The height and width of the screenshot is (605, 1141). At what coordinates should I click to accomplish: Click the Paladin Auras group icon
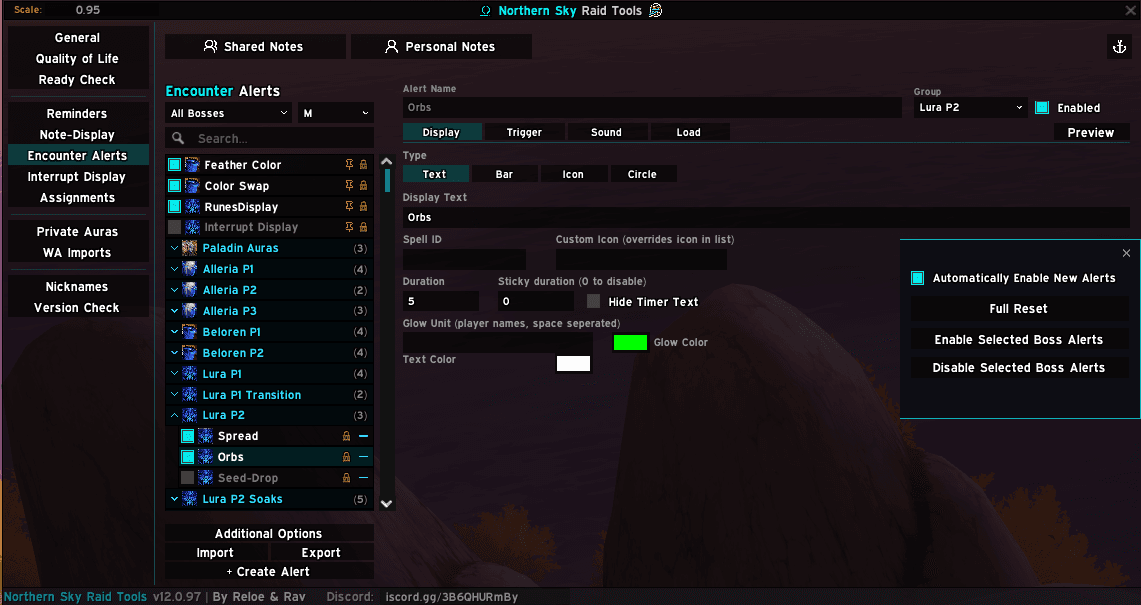pyautogui.click(x=189, y=248)
